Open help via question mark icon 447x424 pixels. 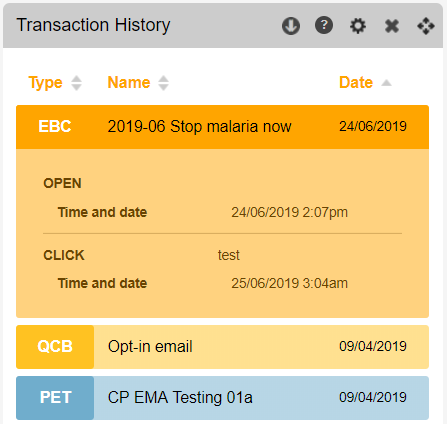point(324,25)
